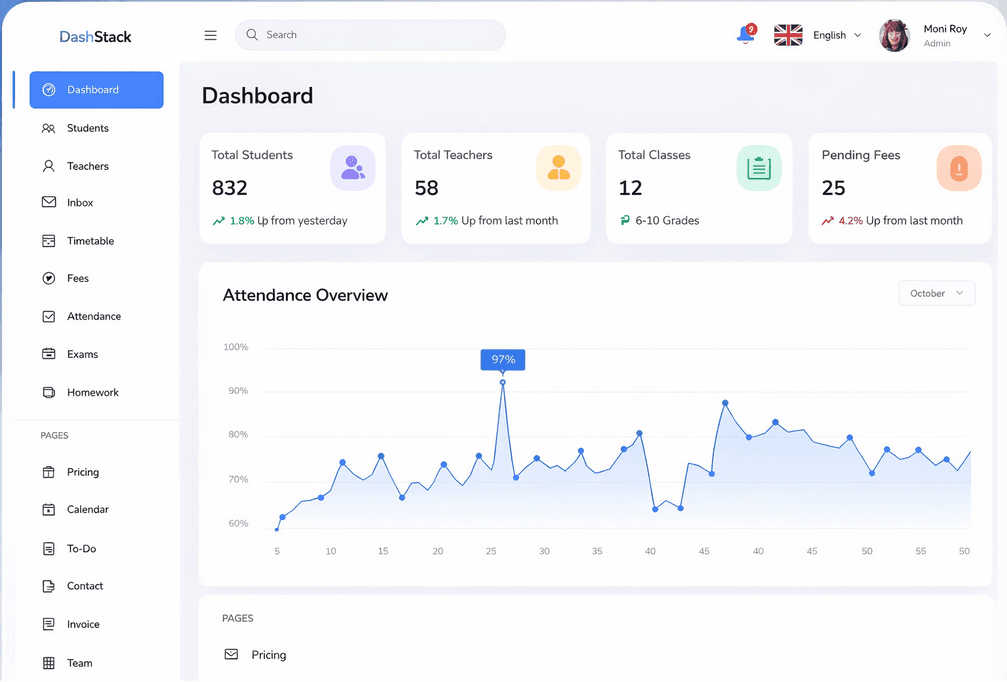Toggle the hamburger sidebar menu icon
The width and height of the screenshot is (1007, 682).
click(210, 35)
